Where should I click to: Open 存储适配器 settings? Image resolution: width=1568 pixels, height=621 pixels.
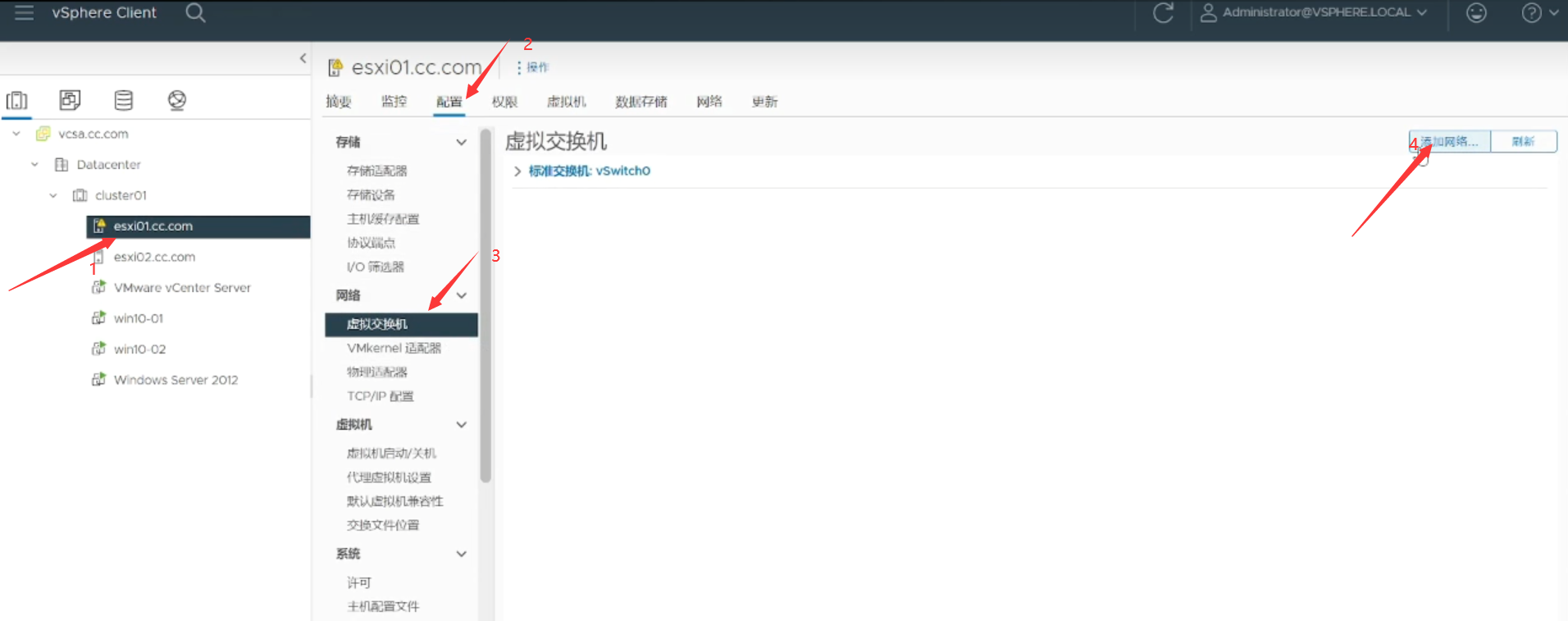tap(377, 171)
